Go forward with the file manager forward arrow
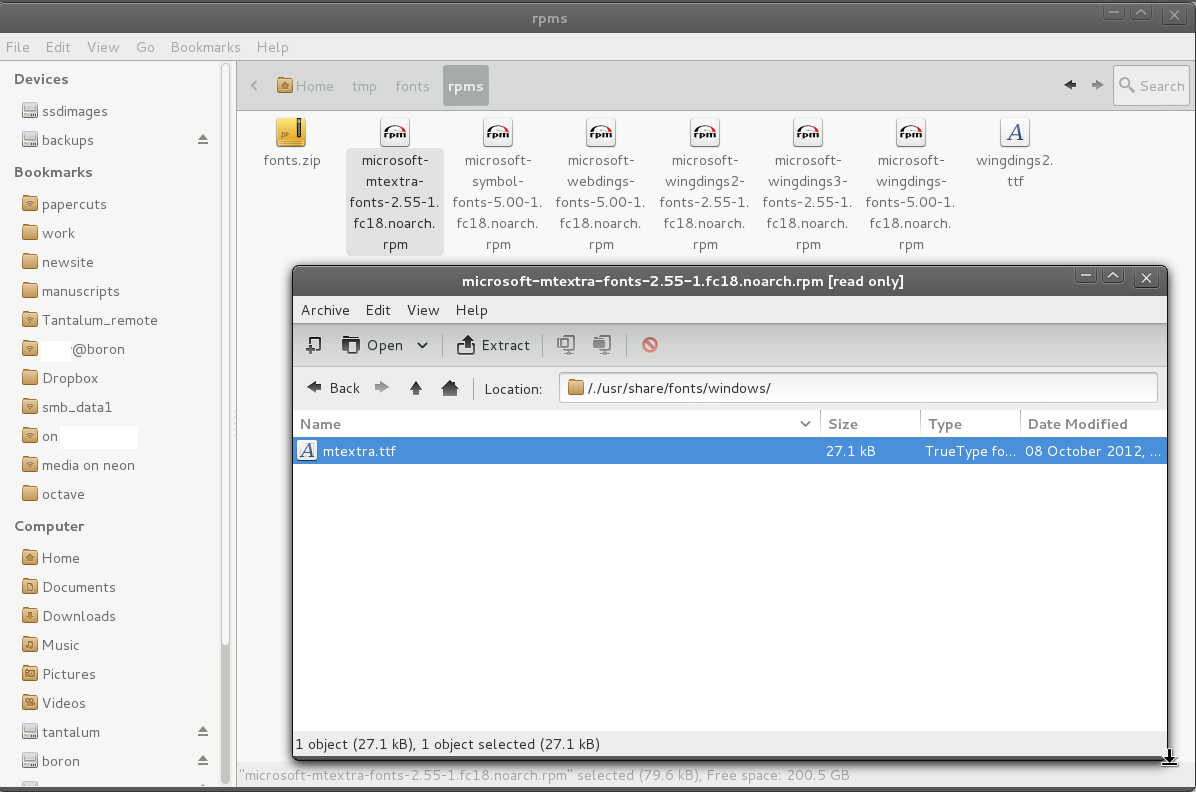 [1097, 85]
